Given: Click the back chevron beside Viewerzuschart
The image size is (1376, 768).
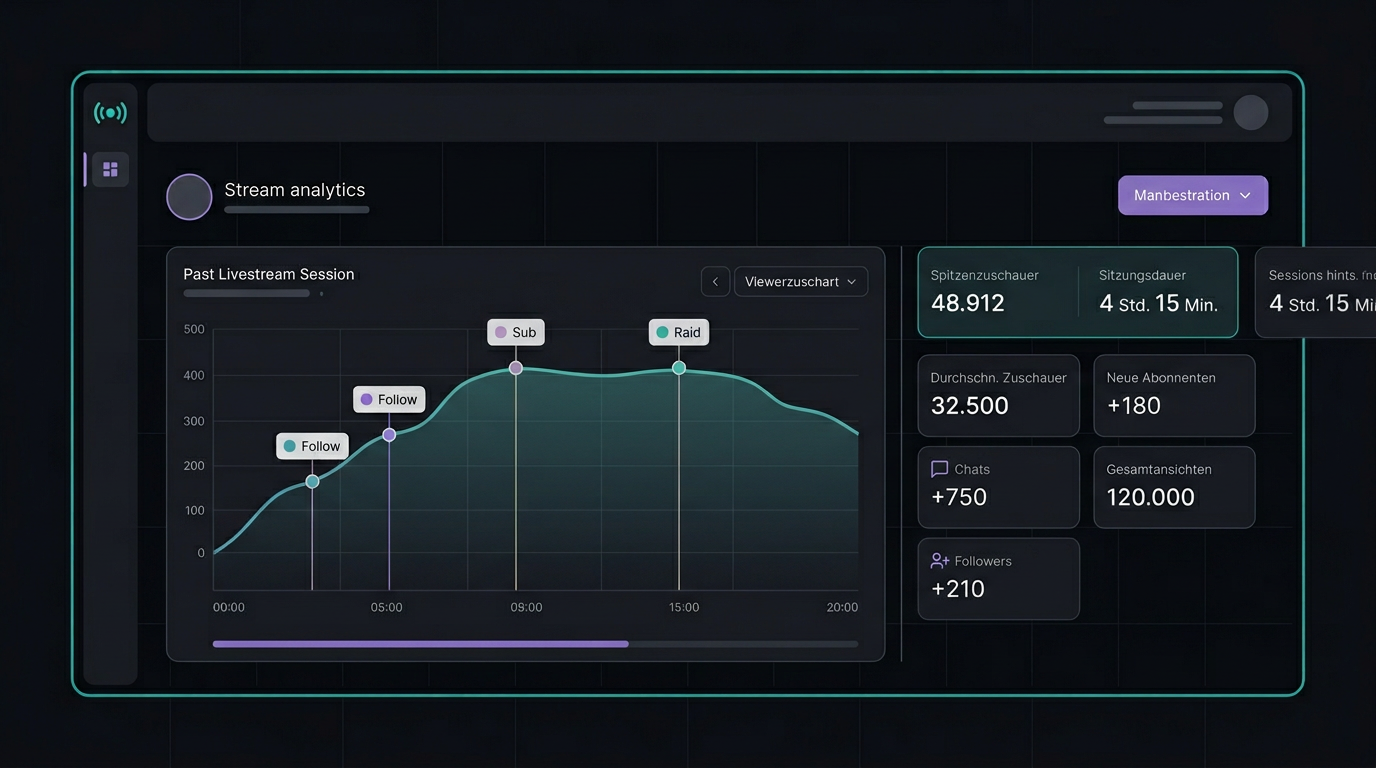Looking at the screenshot, I should (x=715, y=281).
